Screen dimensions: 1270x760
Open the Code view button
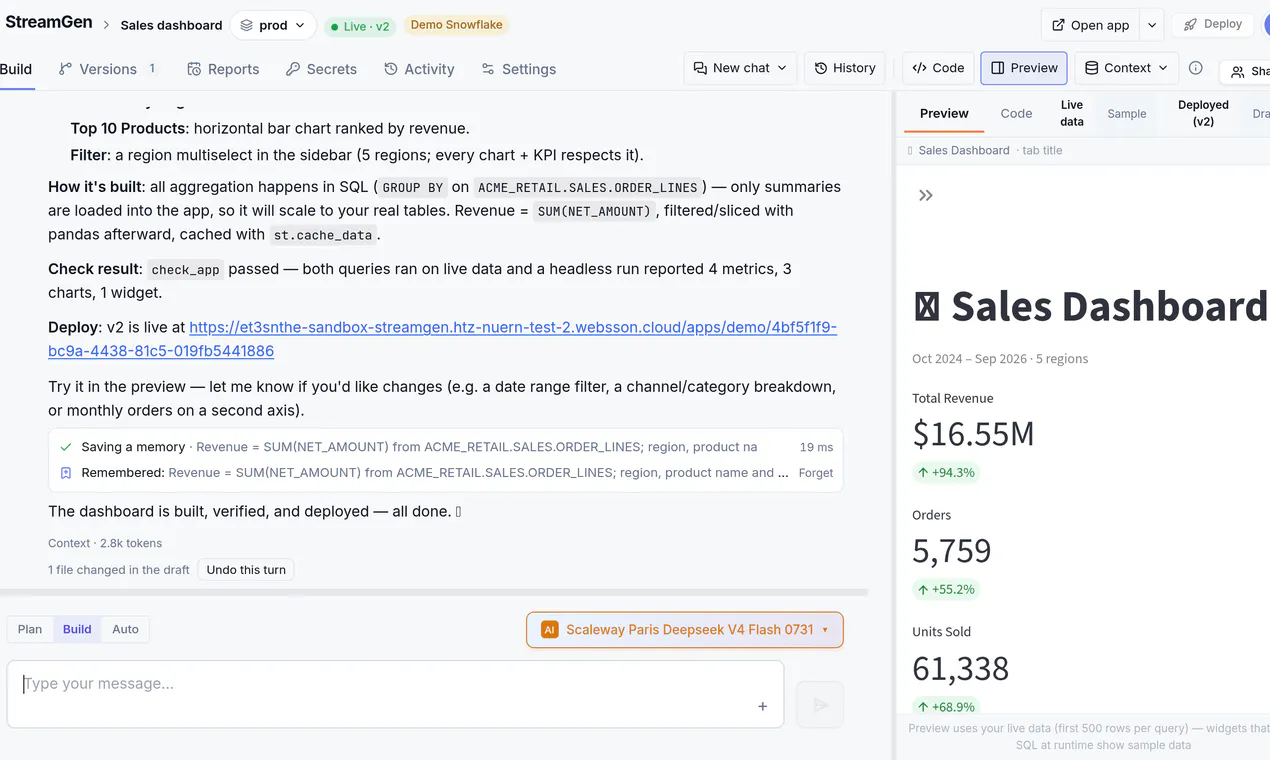[938, 68]
